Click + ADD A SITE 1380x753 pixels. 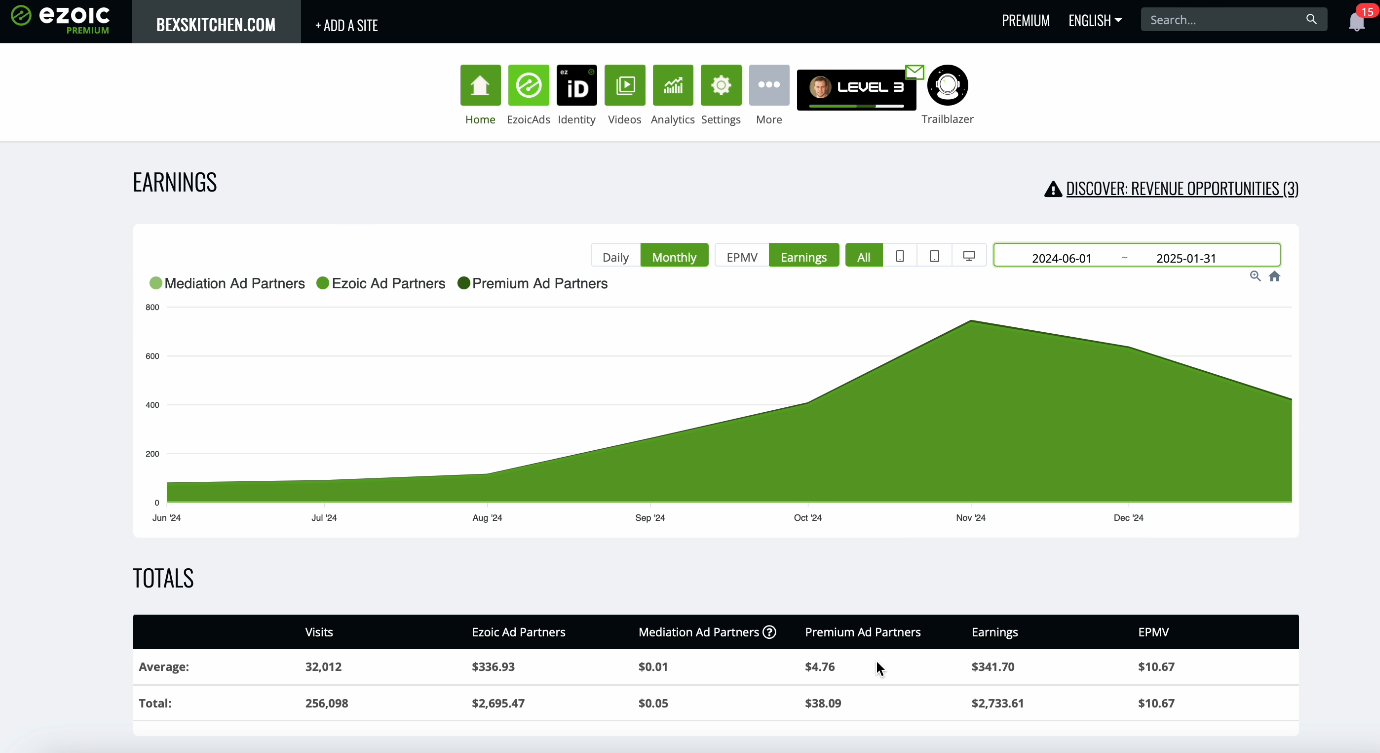point(346,25)
